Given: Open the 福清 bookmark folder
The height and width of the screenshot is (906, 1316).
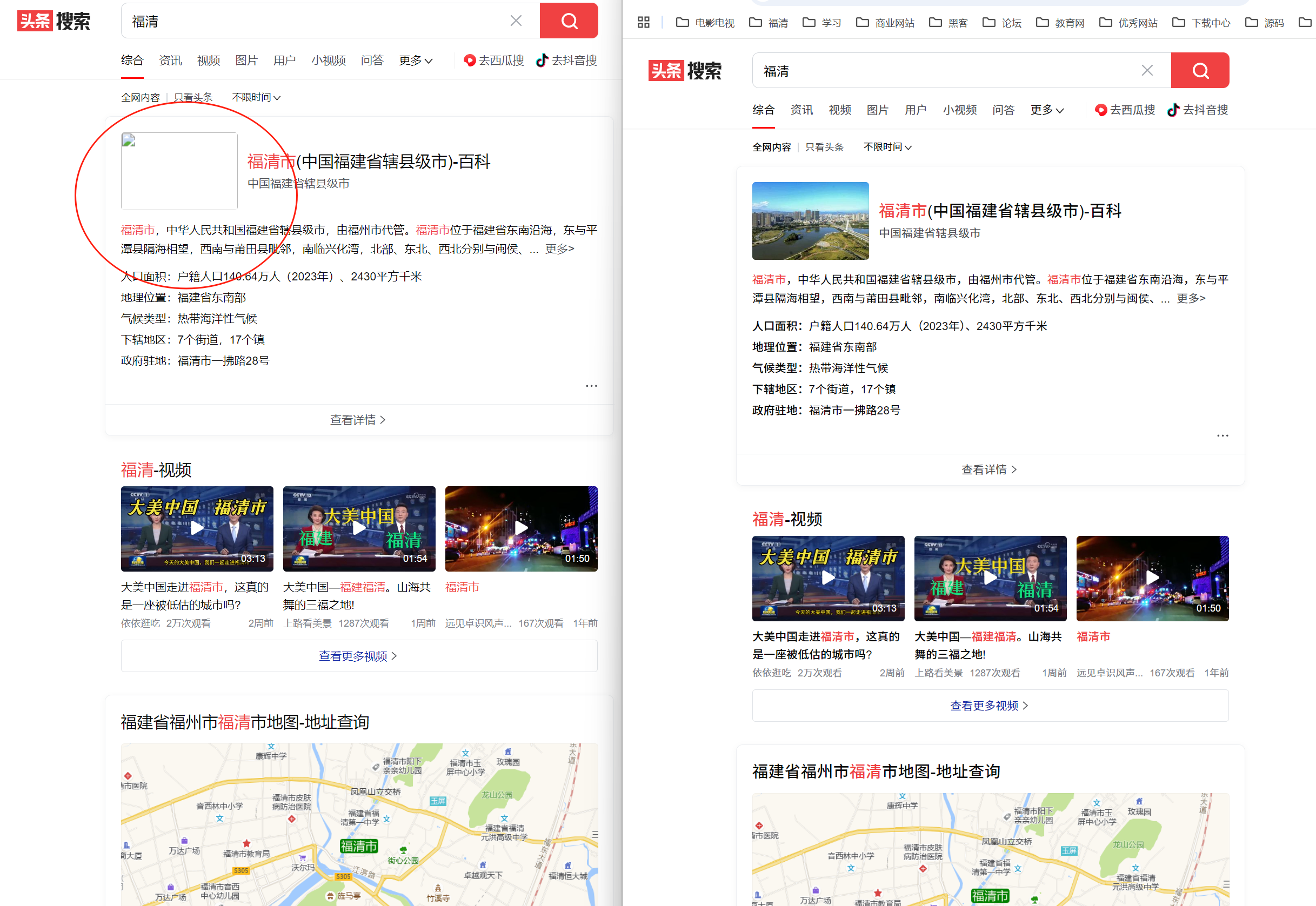Looking at the screenshot, I should [769, 23].
